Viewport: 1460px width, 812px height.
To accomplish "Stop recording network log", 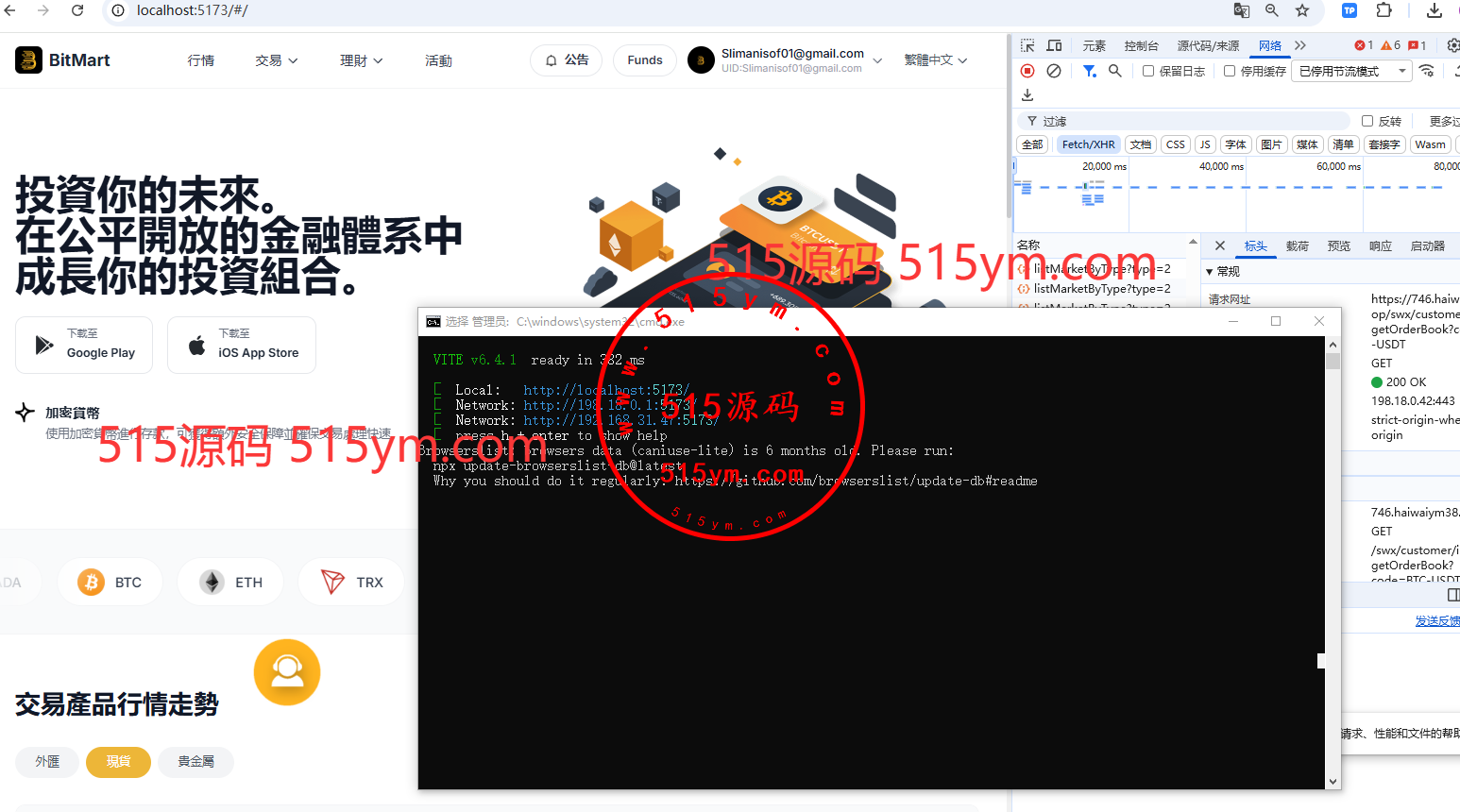I will click(1027, 71).
